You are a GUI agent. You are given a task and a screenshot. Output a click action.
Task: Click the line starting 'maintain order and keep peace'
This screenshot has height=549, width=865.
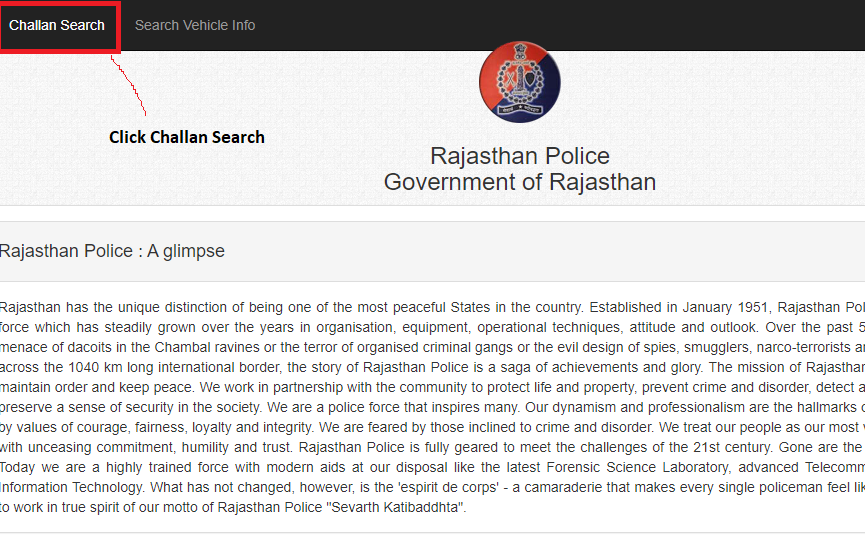click(x=432, y=387)
